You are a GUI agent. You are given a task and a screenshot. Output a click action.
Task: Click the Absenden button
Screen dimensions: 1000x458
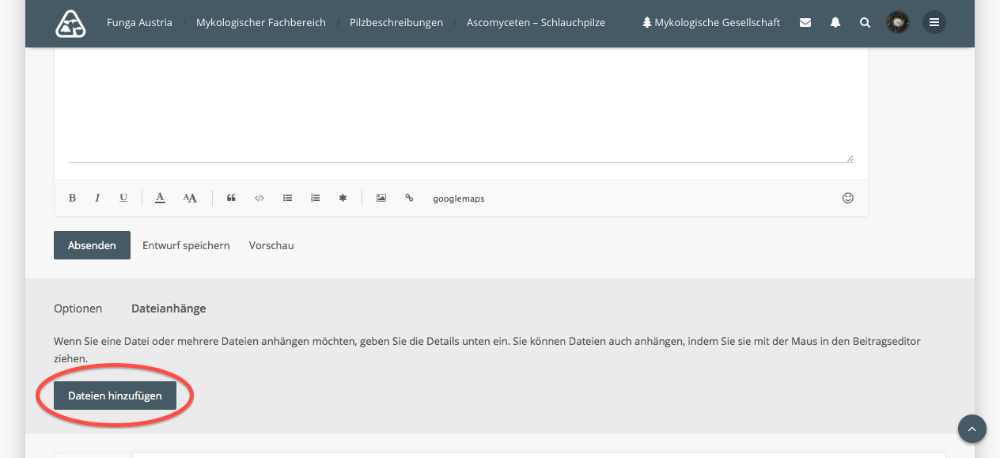(92, 245)
